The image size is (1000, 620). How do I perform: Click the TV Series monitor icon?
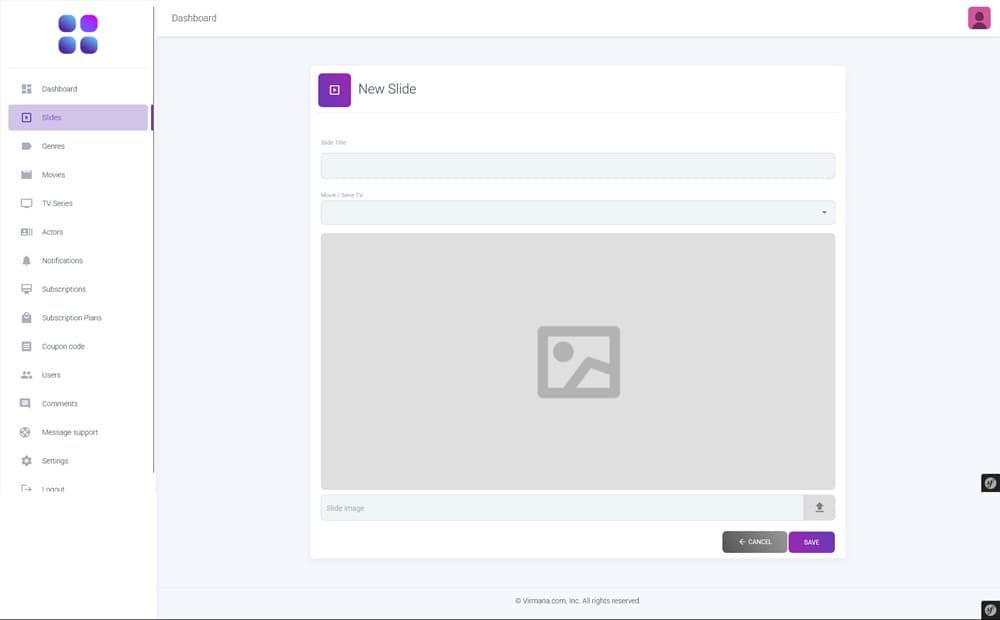27,203
